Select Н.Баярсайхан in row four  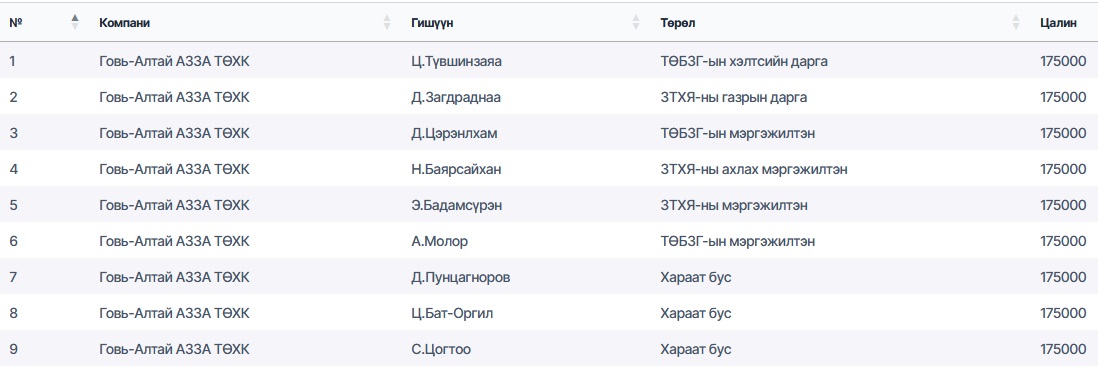point(456,169)
